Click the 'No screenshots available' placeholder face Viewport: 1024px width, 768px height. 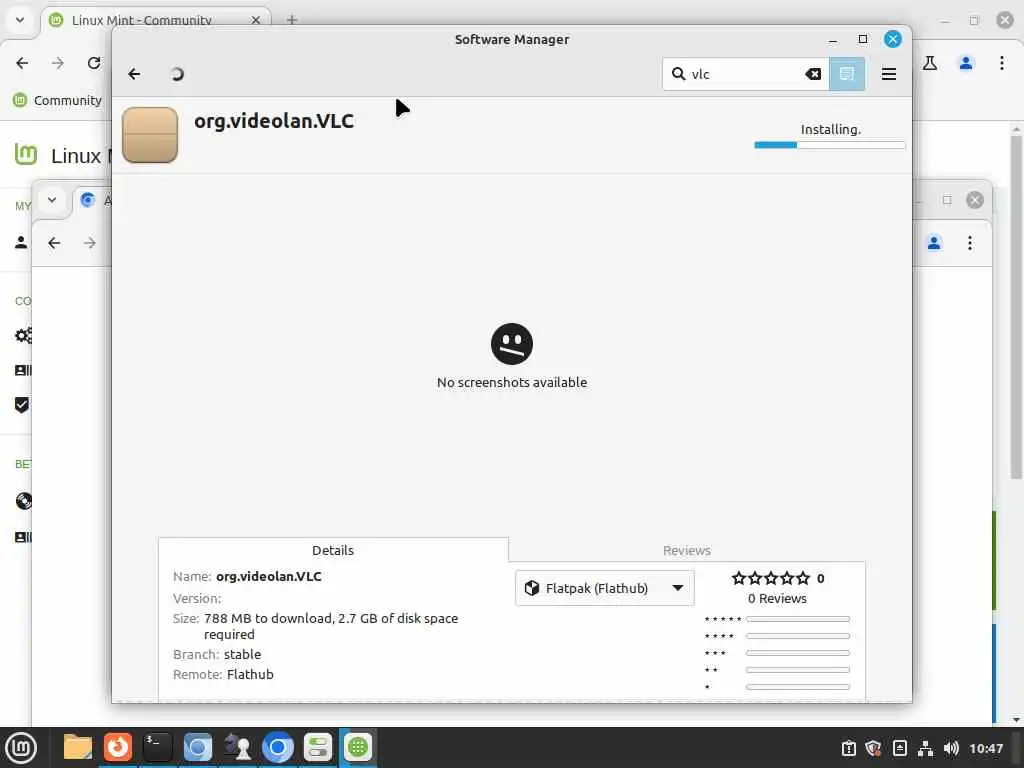pos(512,344)
